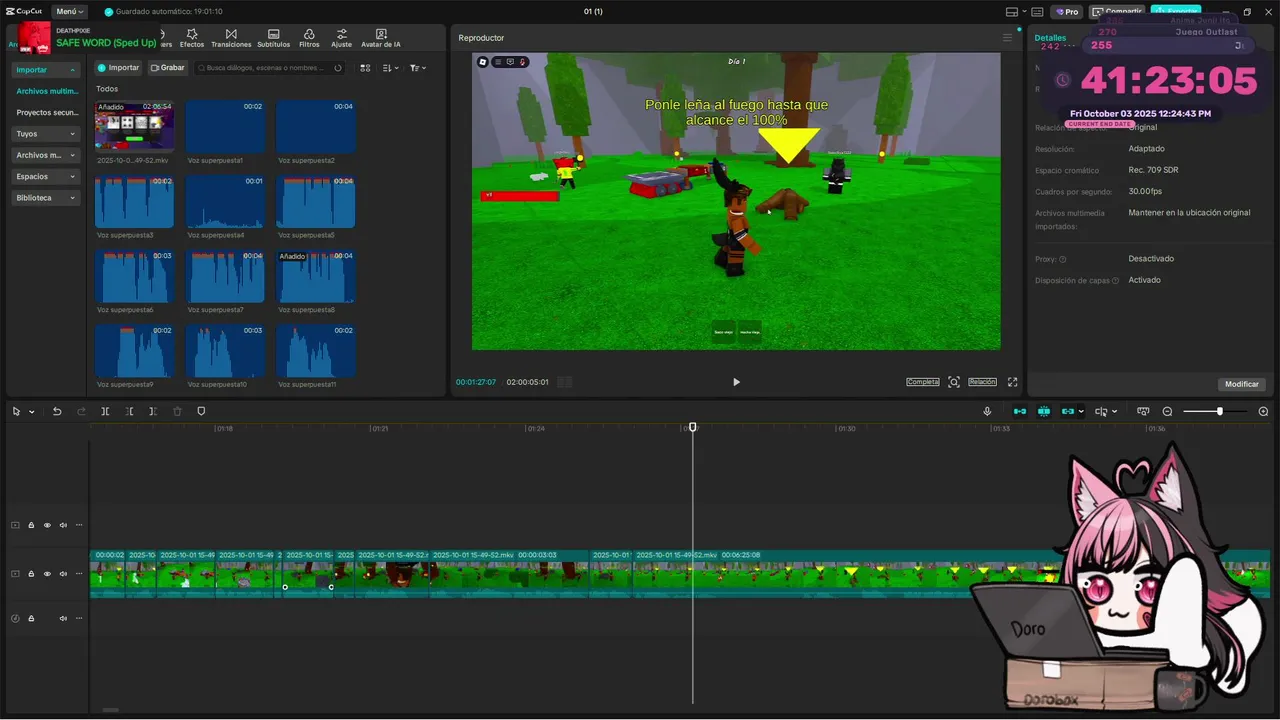Expand the Biblioteca sidebar section

[x=46, y=198]
